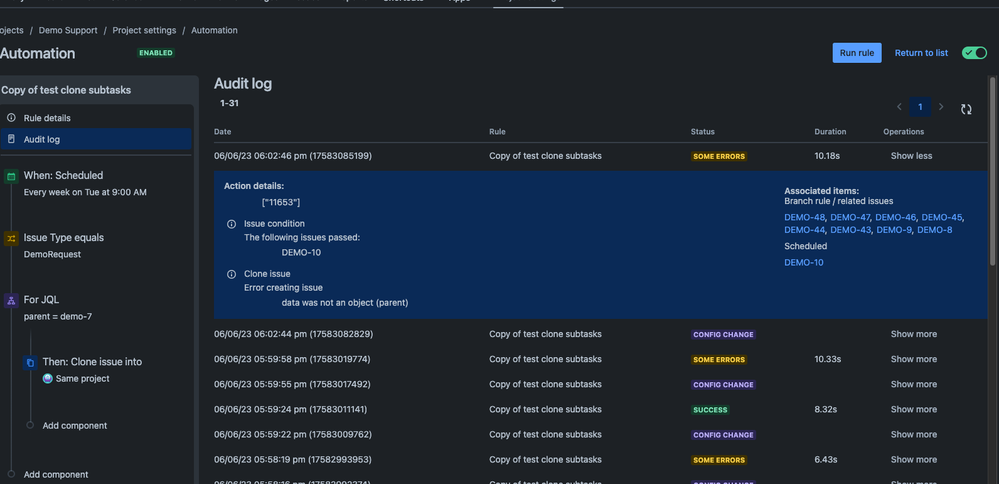Toggle the automation rule enabled switch
The width and height of the screenshot is (999, 484).
[974, 53]
